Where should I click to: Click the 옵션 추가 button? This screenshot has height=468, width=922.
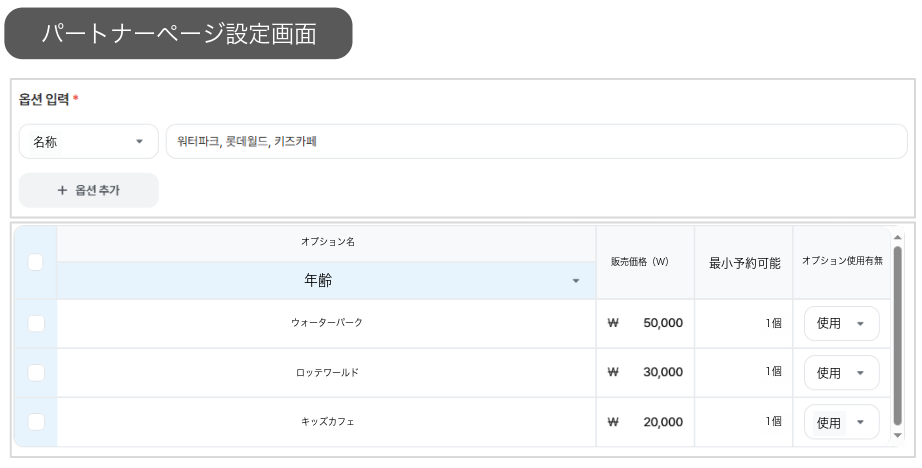(x=89, y=190)
